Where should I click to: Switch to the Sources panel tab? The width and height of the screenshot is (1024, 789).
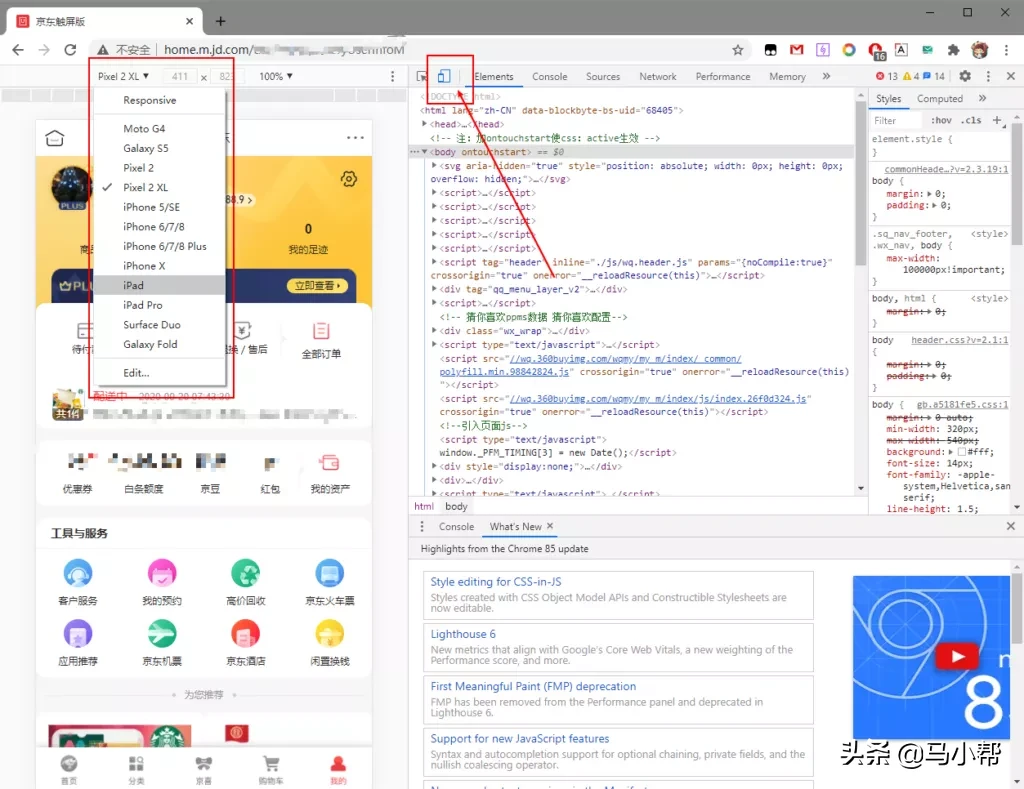click(x=603, y=76)
